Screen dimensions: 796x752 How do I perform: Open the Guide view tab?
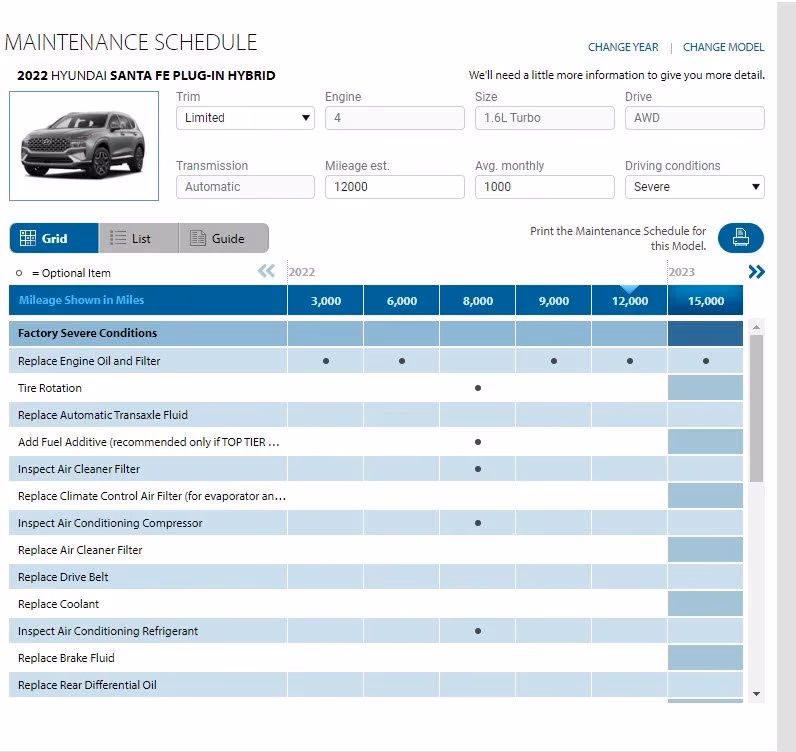[225, 238]
